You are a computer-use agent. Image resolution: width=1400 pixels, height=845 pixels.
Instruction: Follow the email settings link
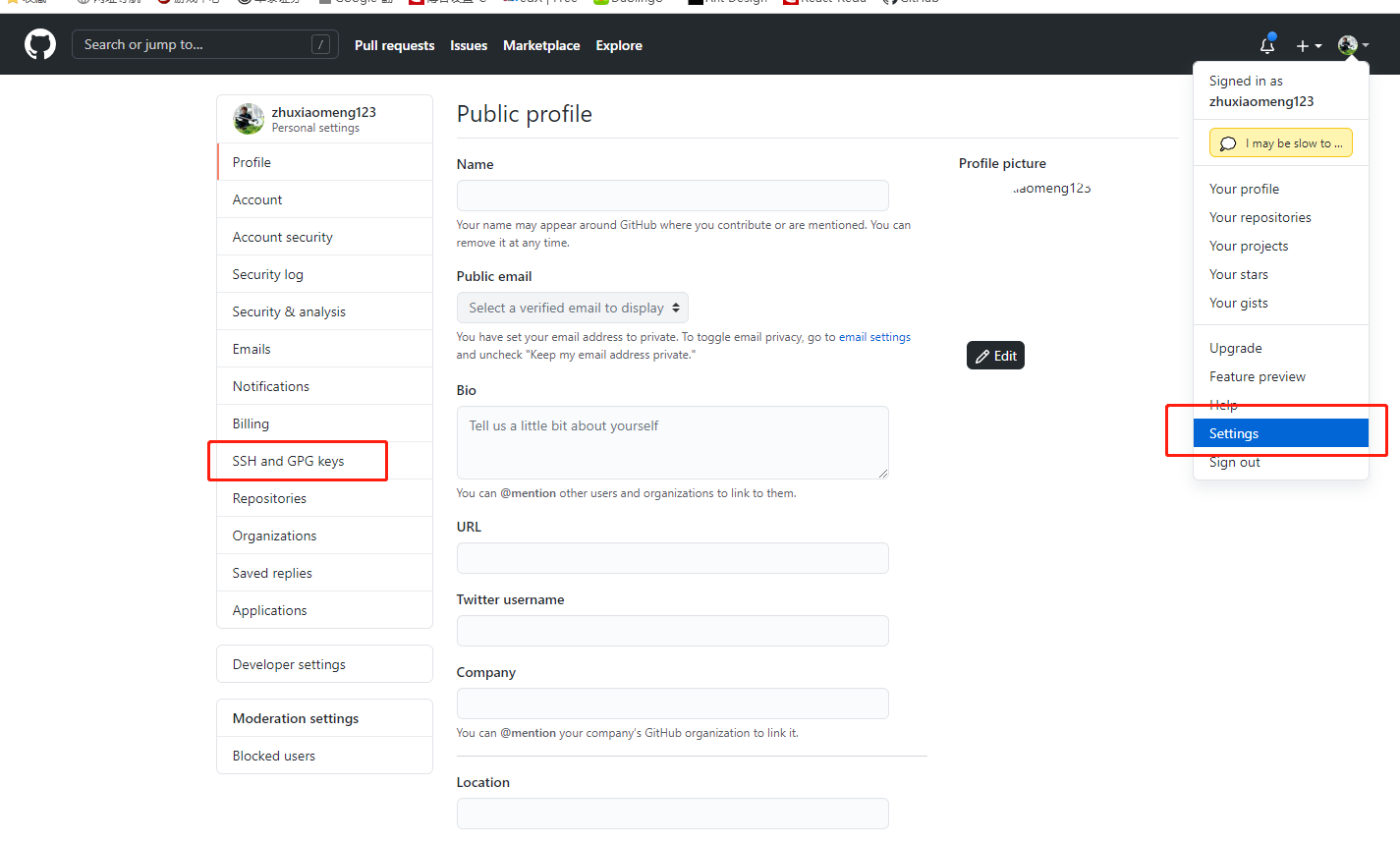(874, 337)
